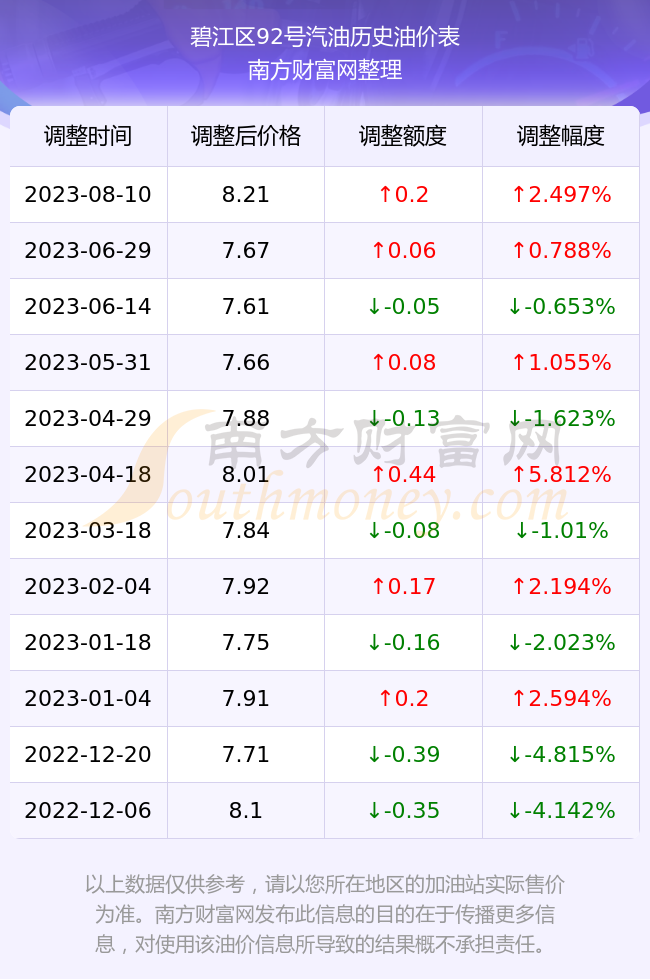Click the ↓-0.39 adjustment cell
This screenshot has height=980, width=650.
click(403, 754)
